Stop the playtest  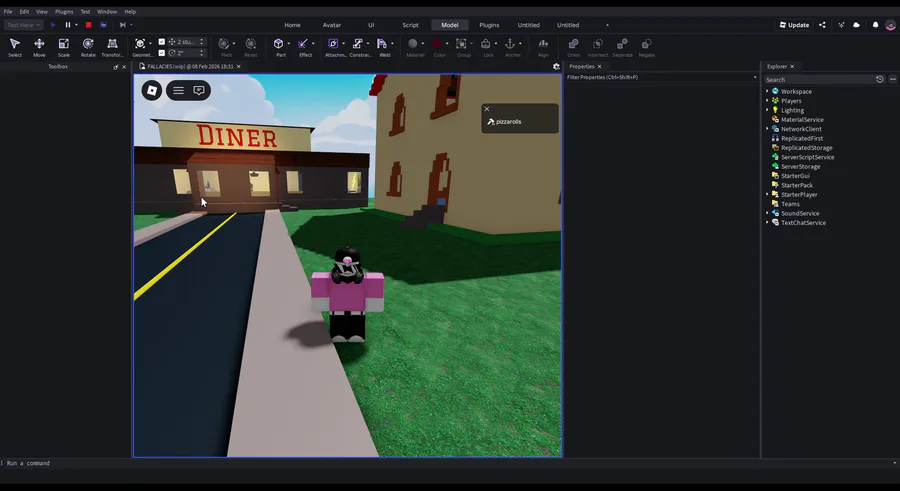tap(88, 25)
